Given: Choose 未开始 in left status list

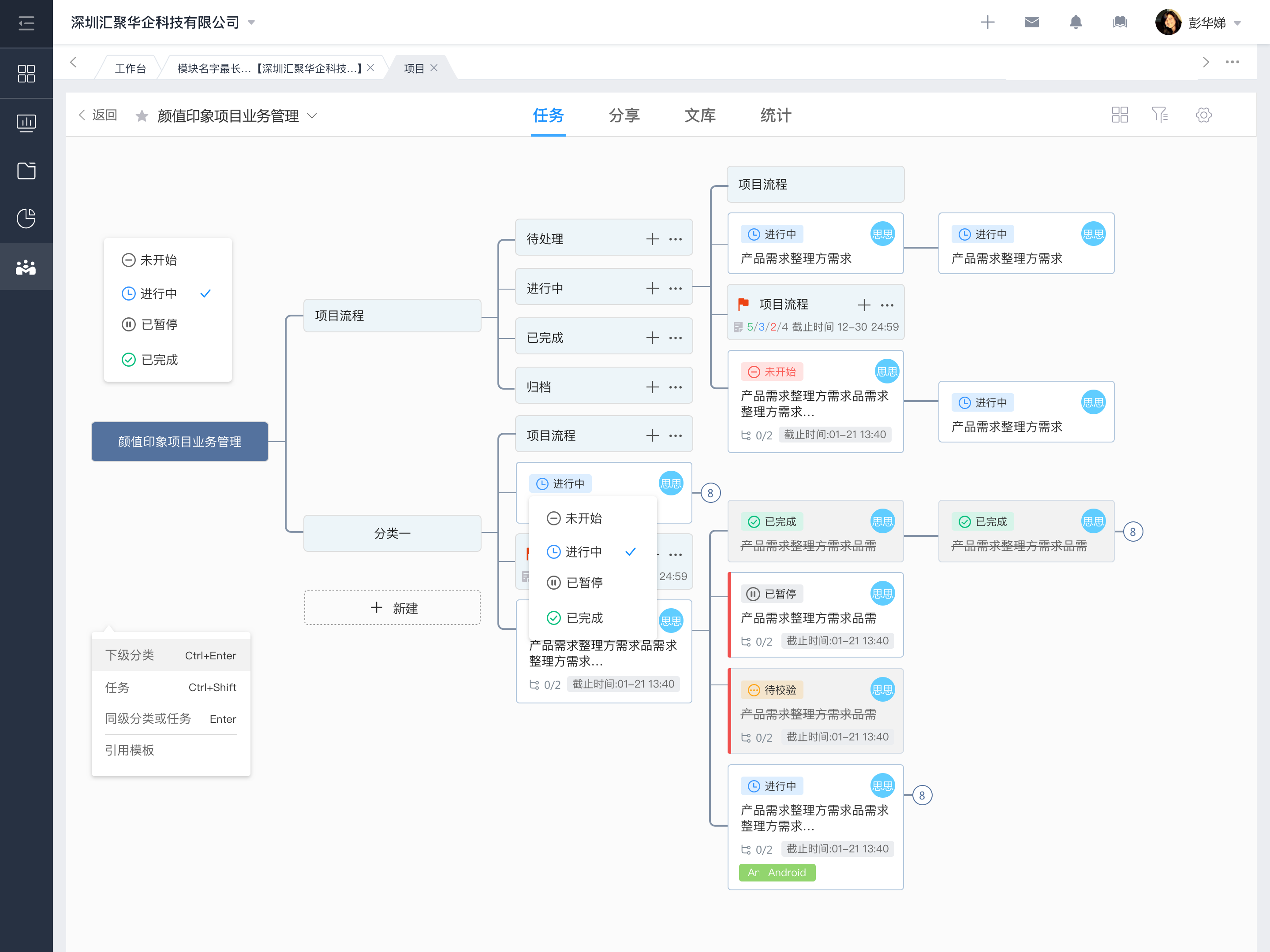Looking at the screenshot, I should pyautogui.click(x=158, y=260).
